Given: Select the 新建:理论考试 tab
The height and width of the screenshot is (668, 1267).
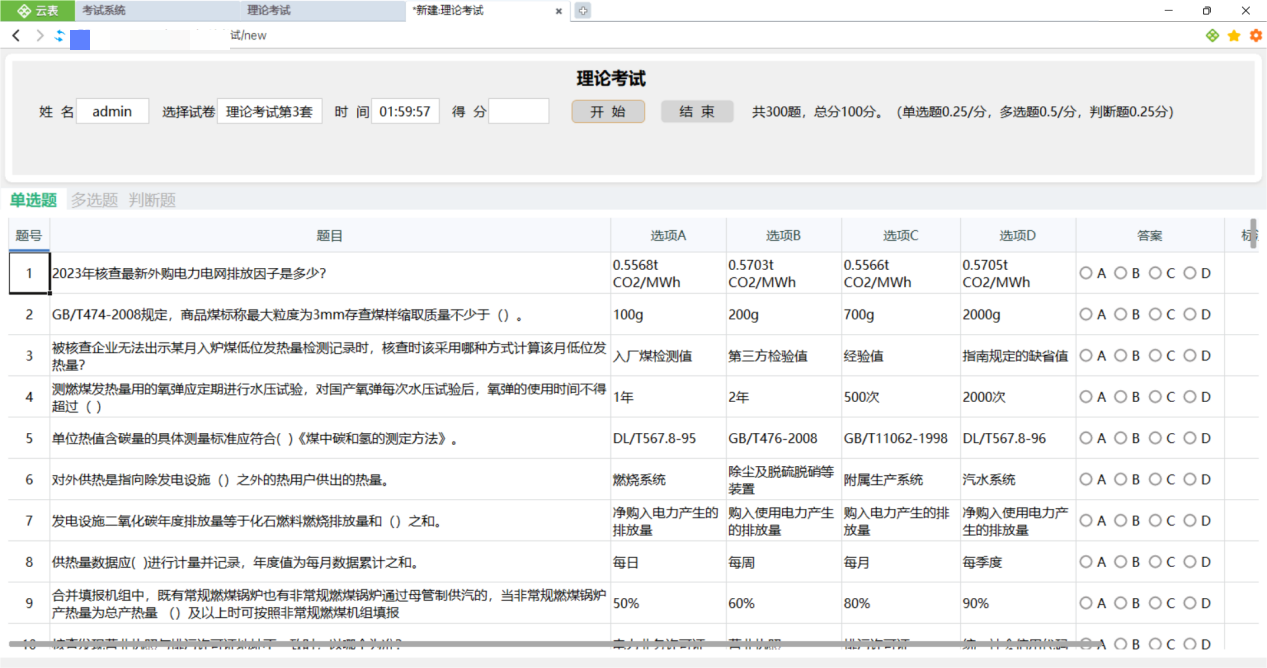Looking at the screenshot, I should (487, 10).
